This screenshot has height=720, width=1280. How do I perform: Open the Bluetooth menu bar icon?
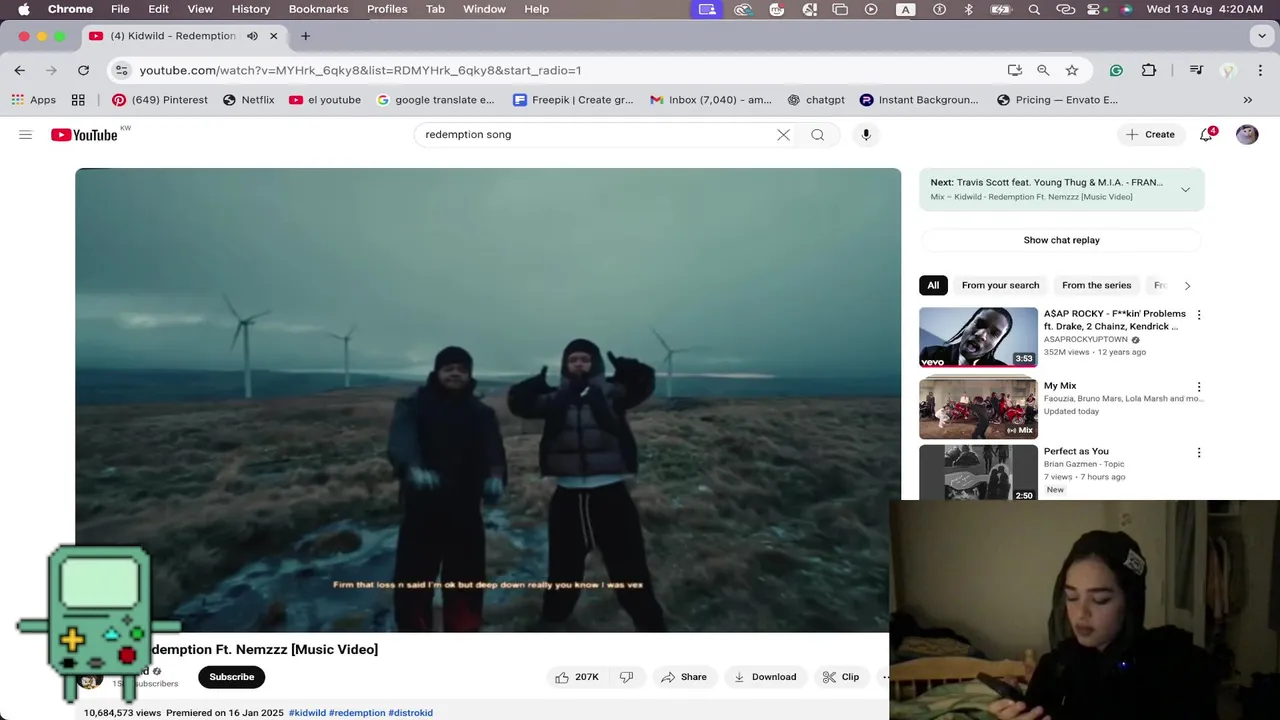click(968, 9)
